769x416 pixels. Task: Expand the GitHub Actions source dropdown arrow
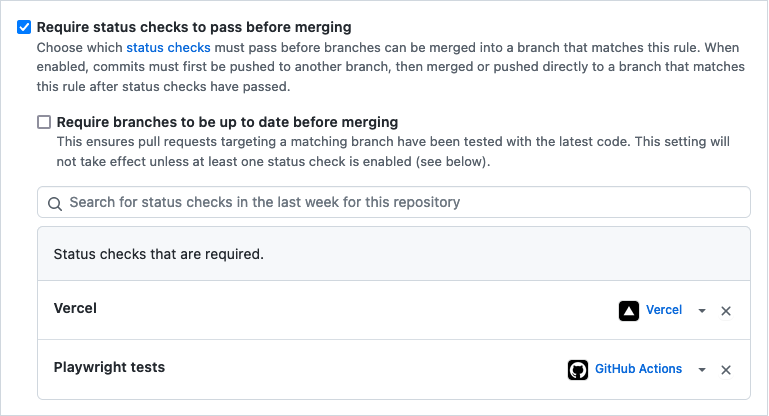[x=702, y=370]
